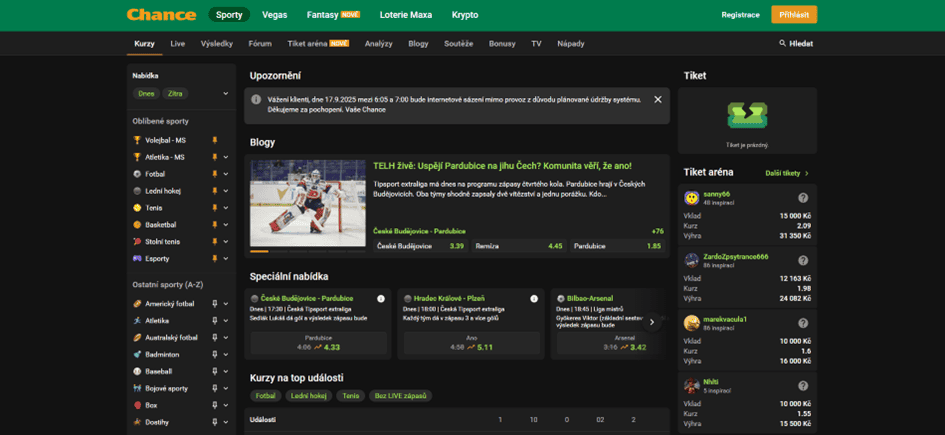Click the Bez LIVE zápasů filter
The height and width of the screenshot is (435, 945).
click(x=401, y=396)
